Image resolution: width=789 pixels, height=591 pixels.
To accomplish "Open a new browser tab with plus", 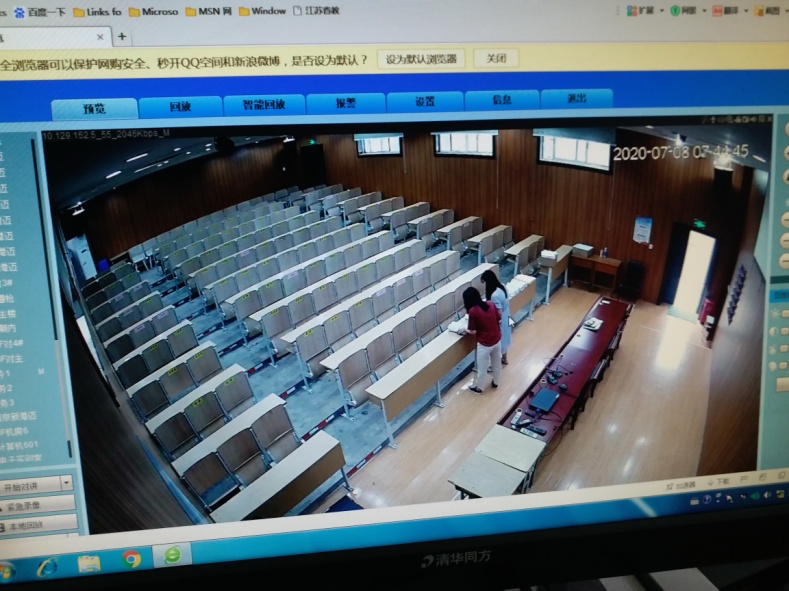I will [x=122, y=36].
